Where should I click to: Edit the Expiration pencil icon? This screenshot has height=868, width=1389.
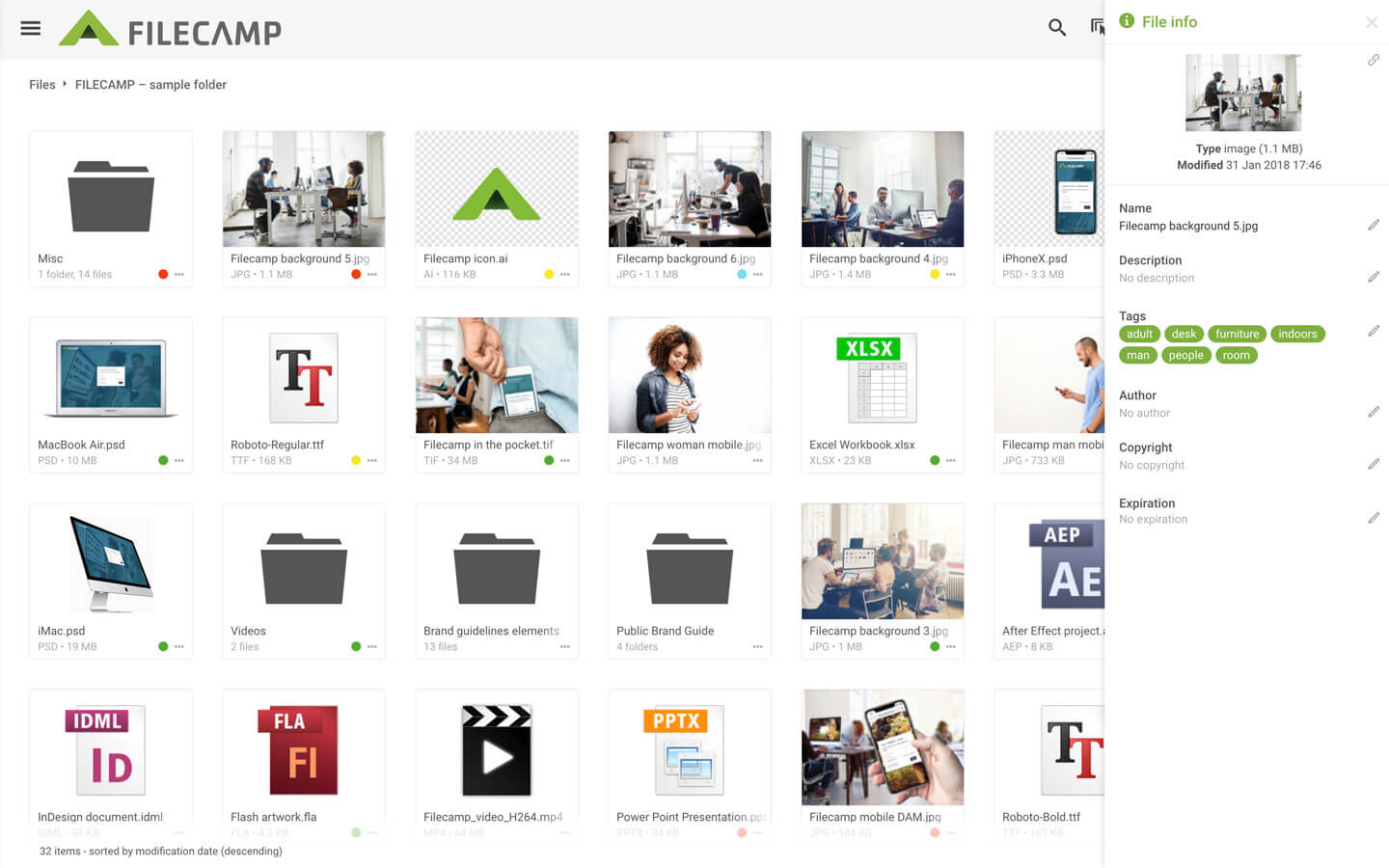tap(1373, 518)
